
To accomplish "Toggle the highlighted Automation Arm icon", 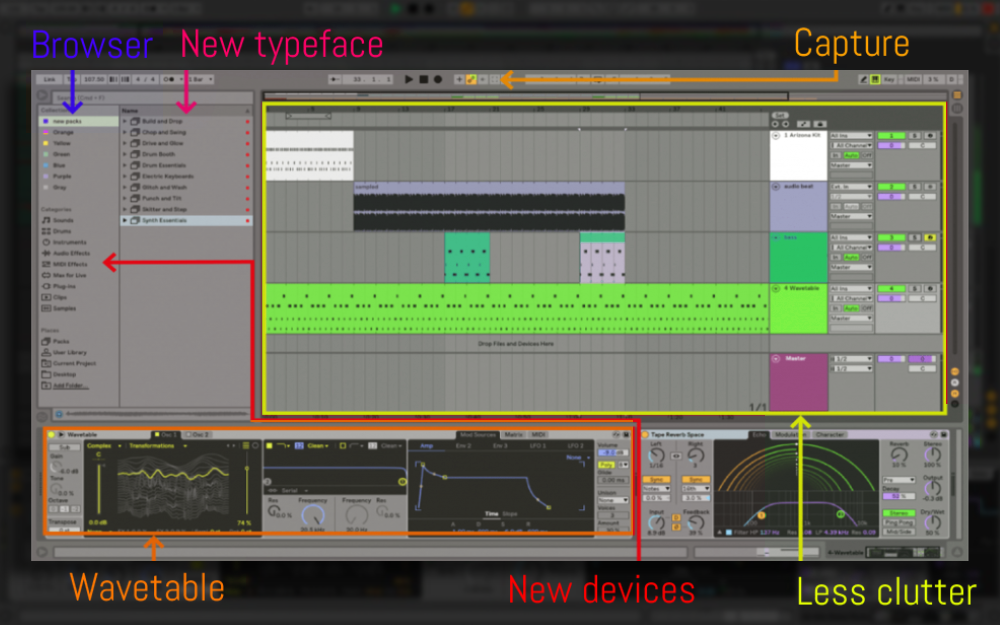I will [x=471, y=80].
